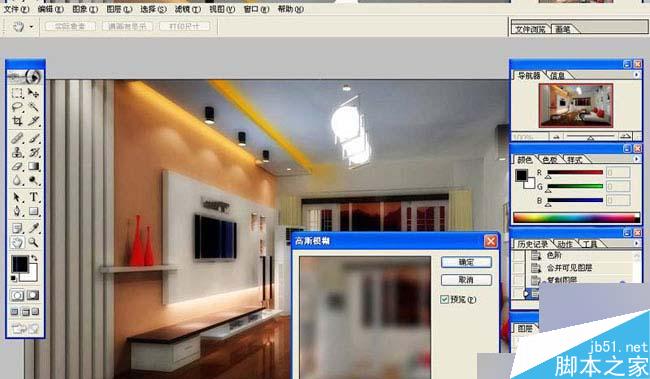Select the Hand tool in toolbox
The width and height of the screenshot is (650, 379).
point(17,242)
